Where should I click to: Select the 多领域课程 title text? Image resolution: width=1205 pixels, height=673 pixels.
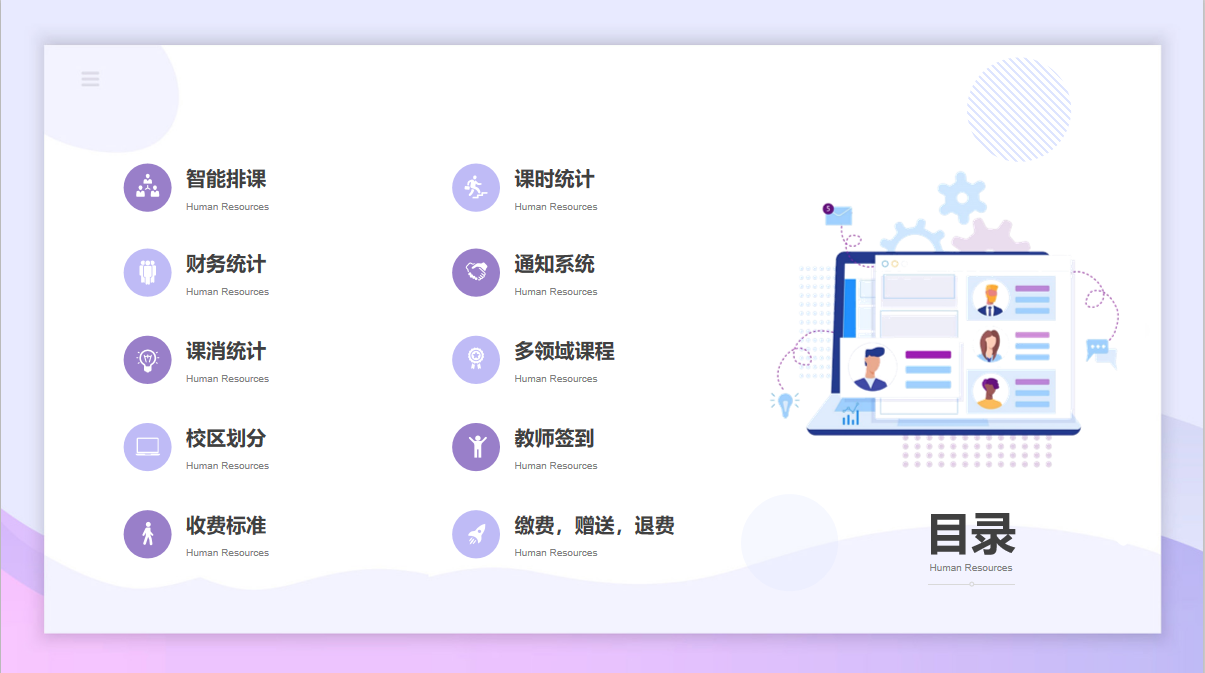(x=564, y=352)
